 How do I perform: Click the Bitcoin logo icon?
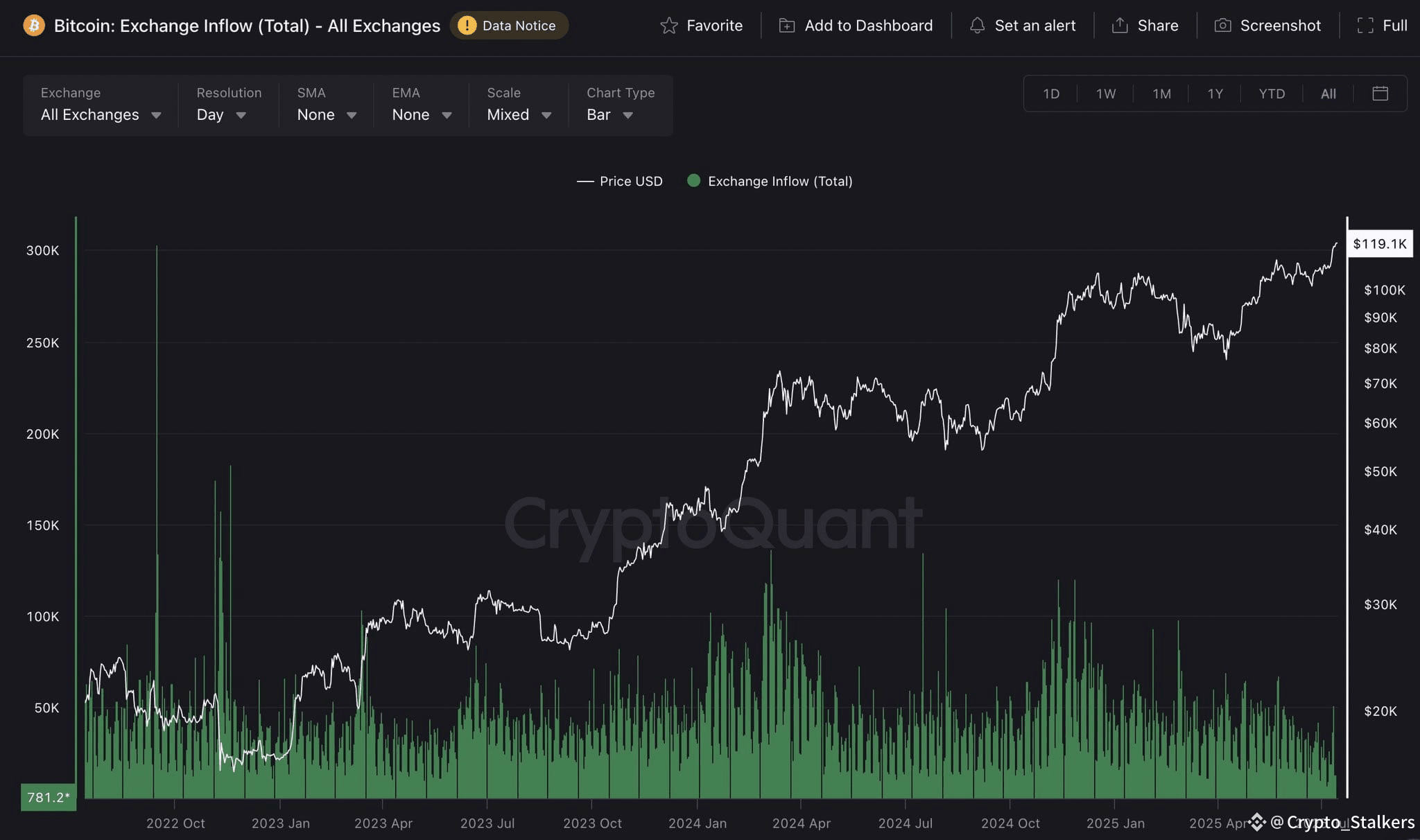34,26
